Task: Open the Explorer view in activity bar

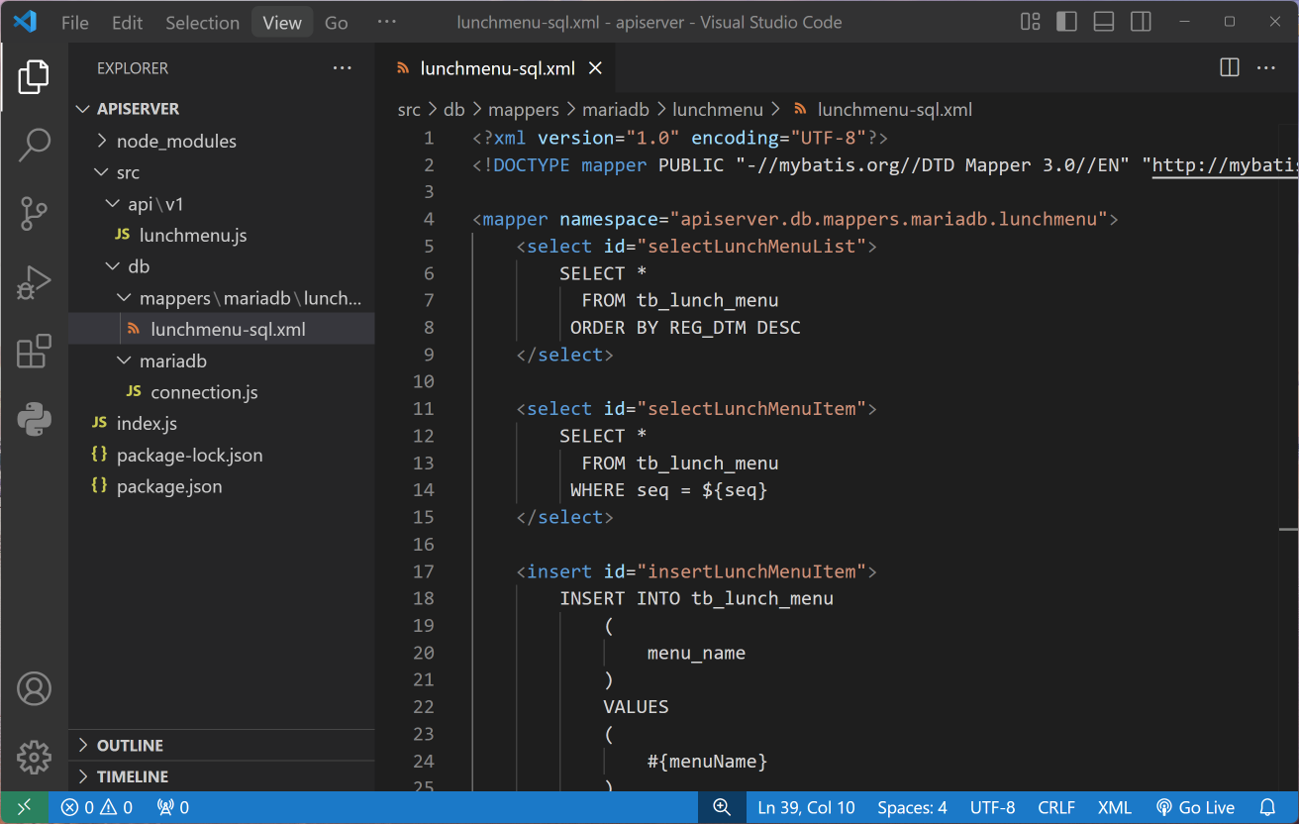Action: point(34,77)
